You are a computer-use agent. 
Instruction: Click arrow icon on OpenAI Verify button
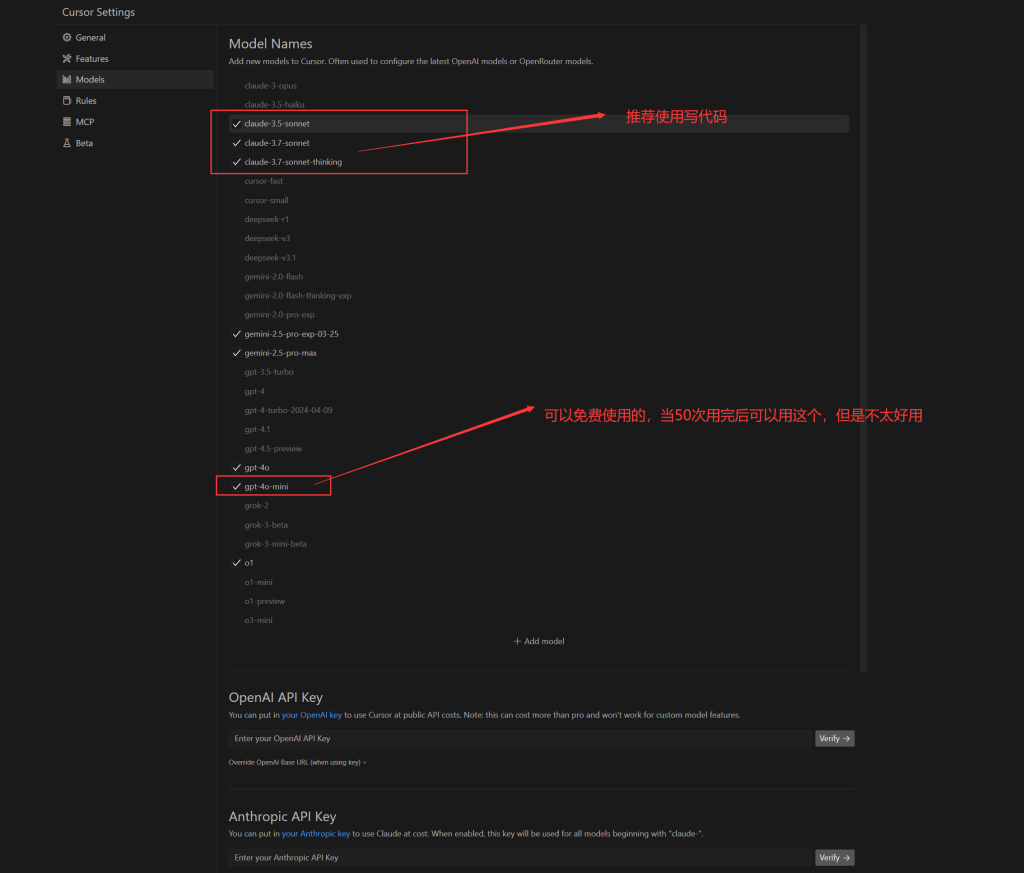[x=846, y=738]
